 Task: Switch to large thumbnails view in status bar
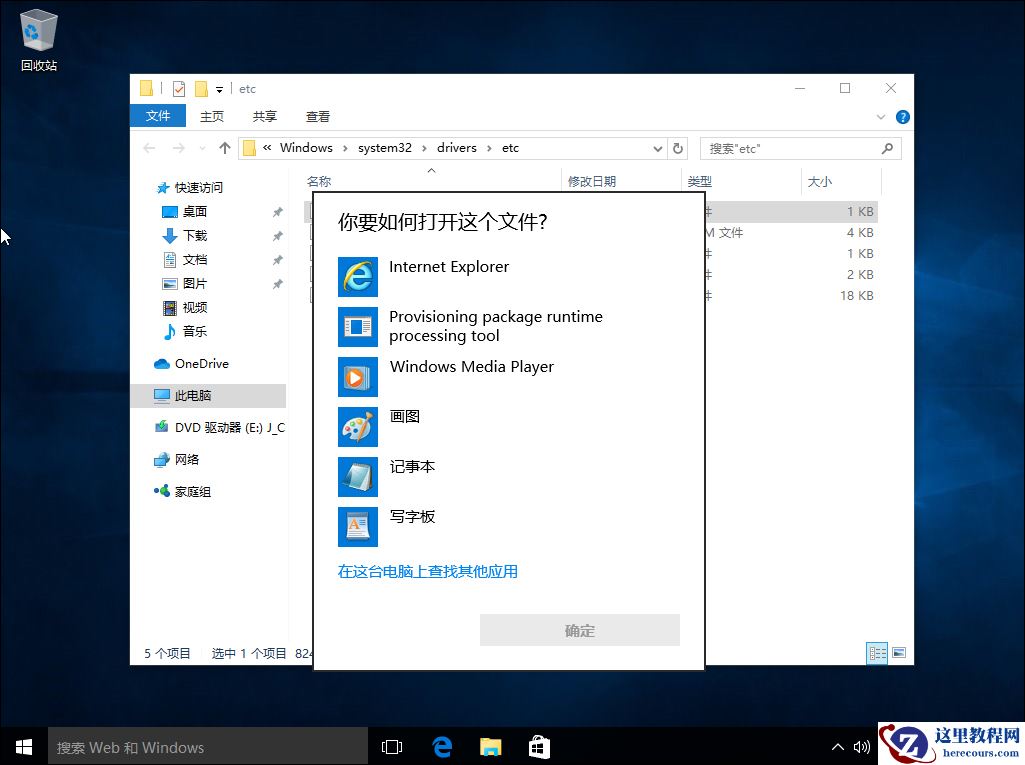click(x=899, y=653)
